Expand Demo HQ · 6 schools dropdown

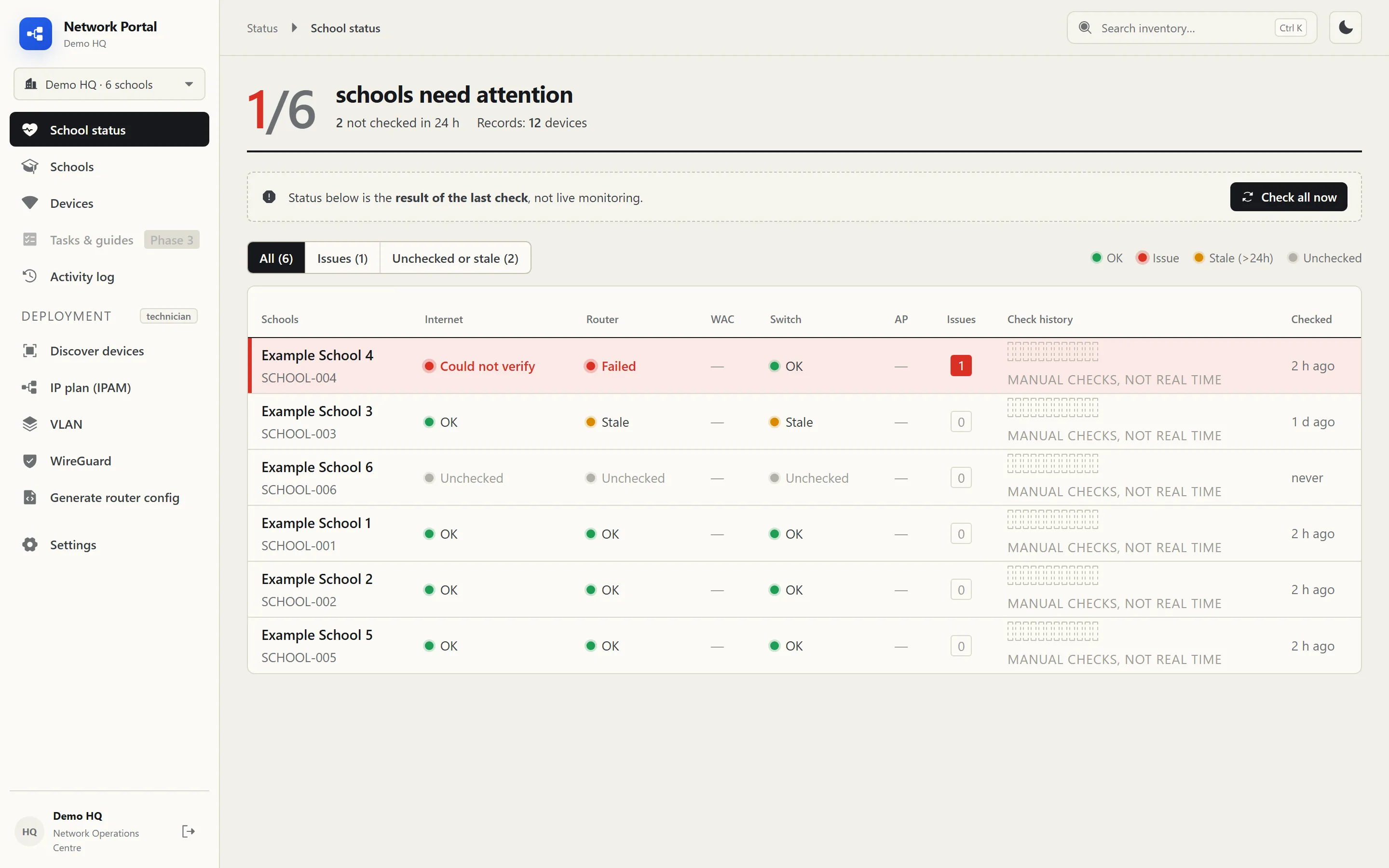(x=109, y=84)
